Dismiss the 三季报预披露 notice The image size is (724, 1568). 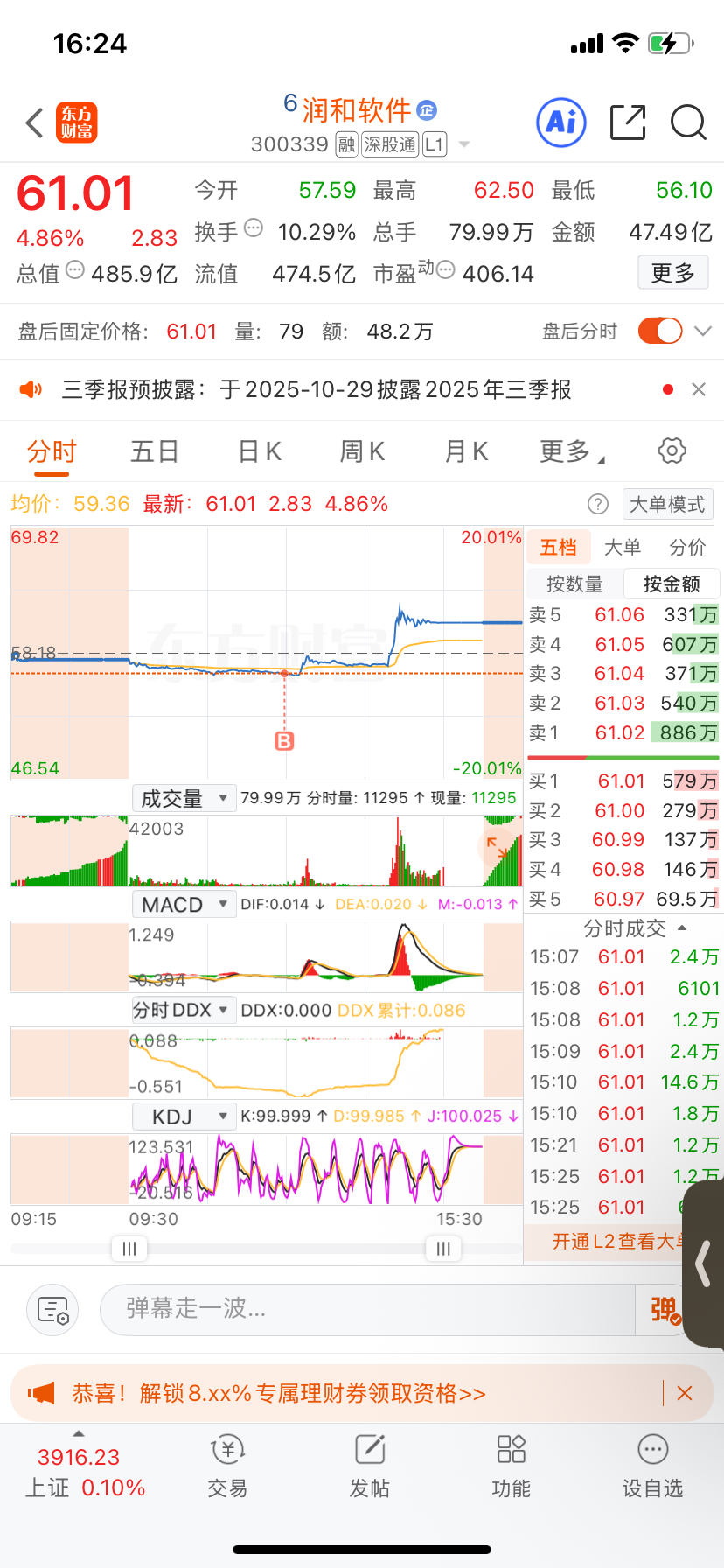click(x=699, y=389)
